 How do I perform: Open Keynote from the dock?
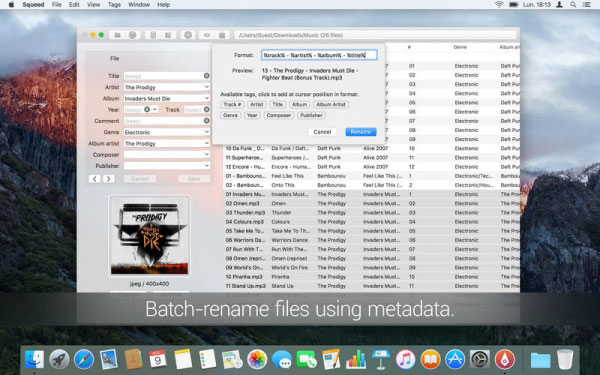click(x=381, y=360)
